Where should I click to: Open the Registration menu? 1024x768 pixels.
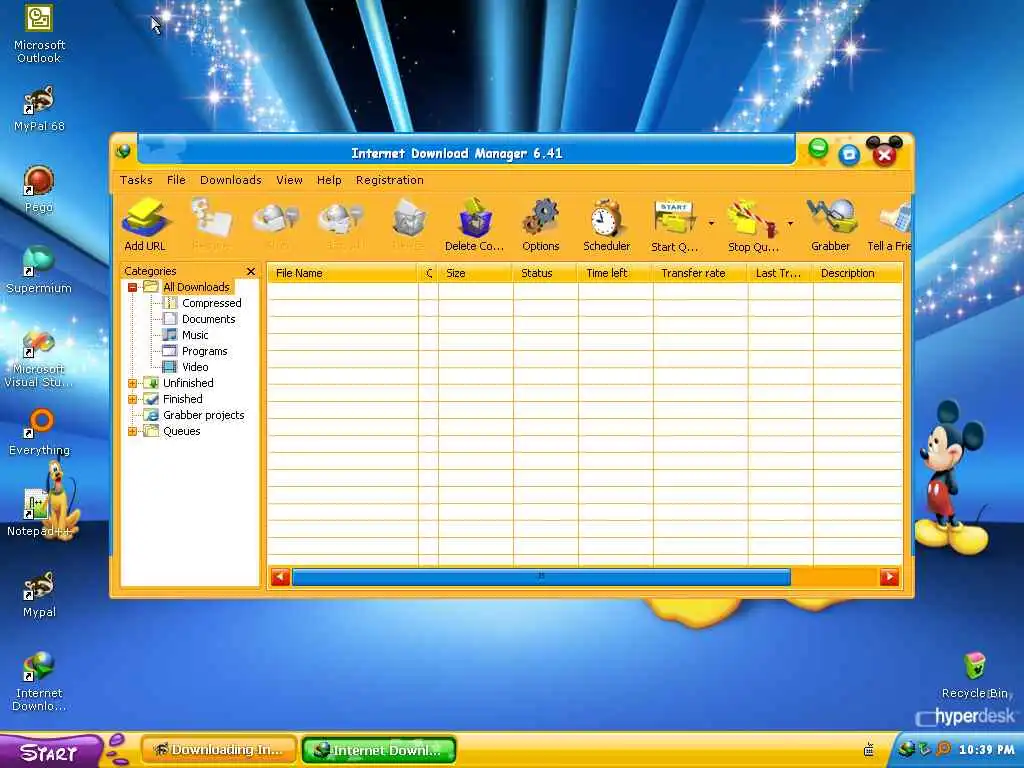pos(390,180)
